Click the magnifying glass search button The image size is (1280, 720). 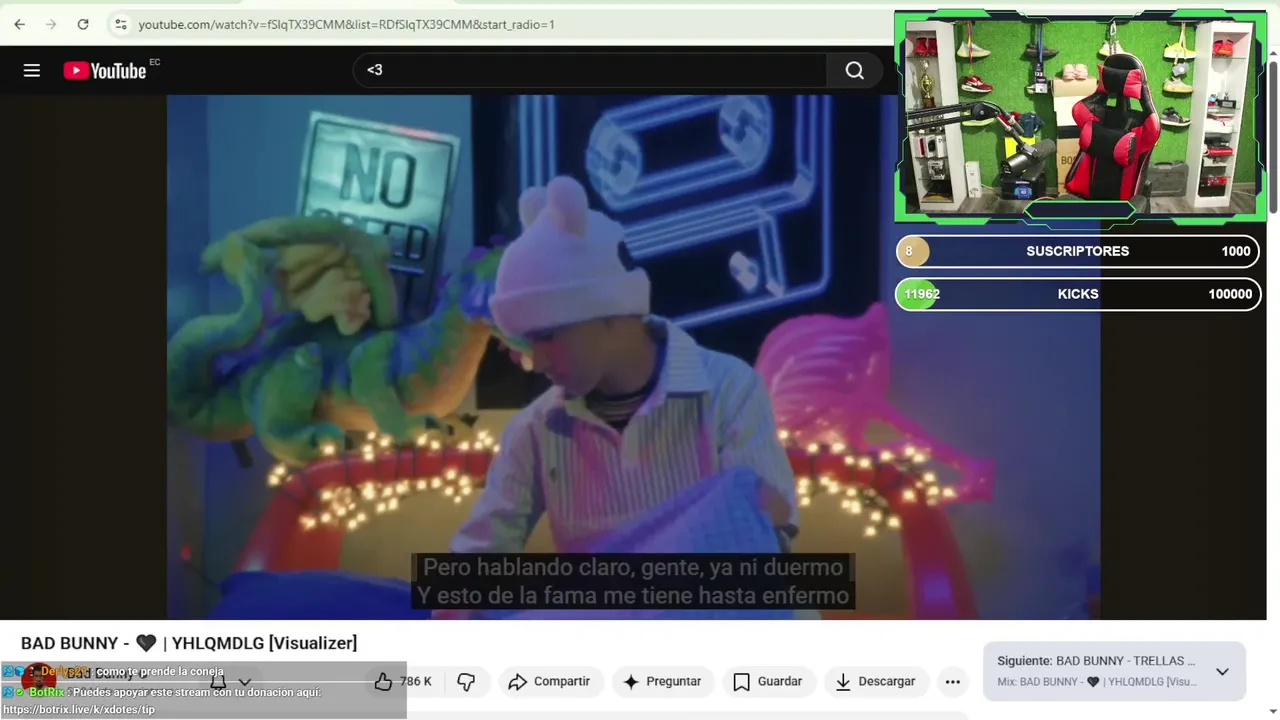[x=854, y=70]
